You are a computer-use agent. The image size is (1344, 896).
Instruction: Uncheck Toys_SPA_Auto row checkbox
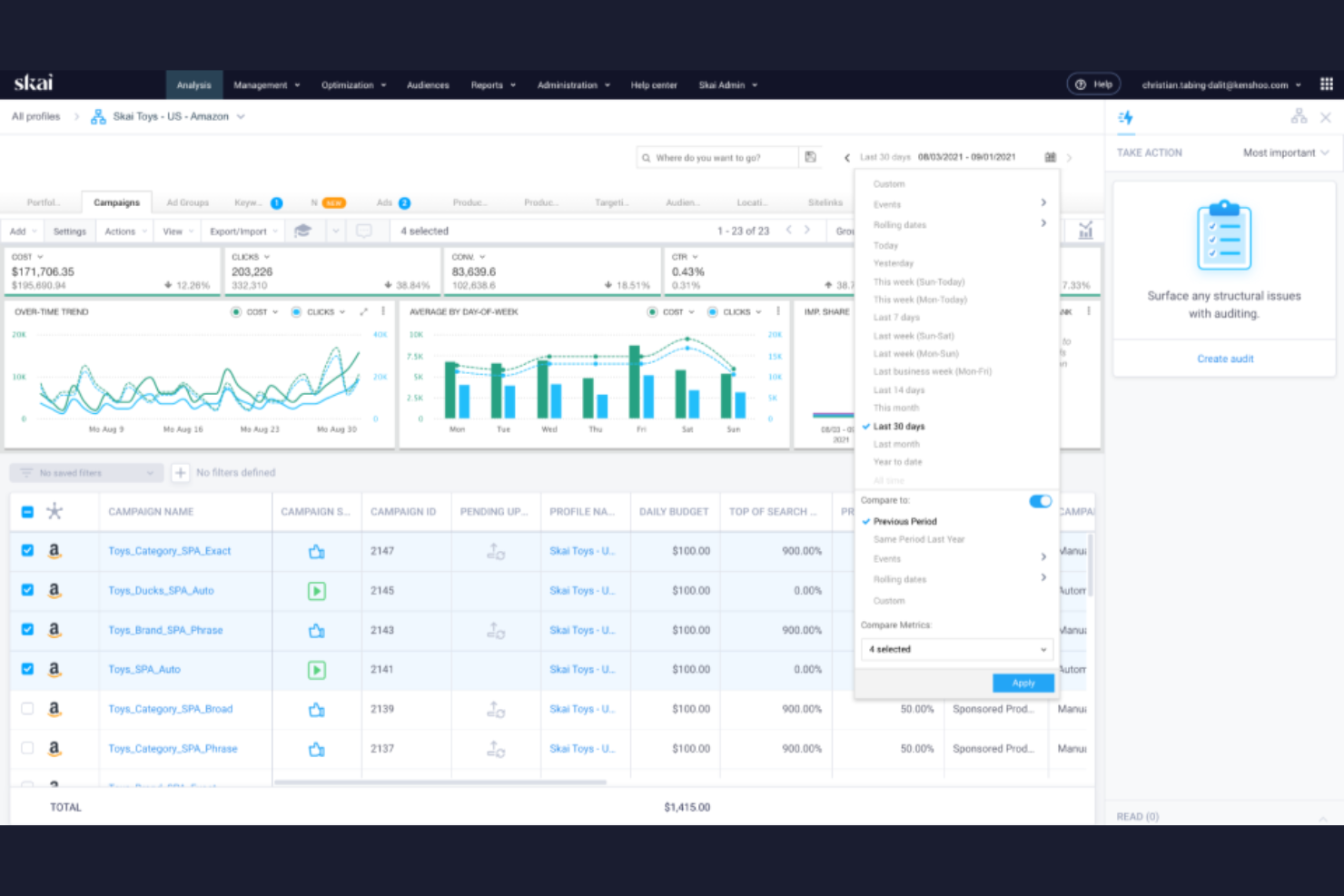pos(27,669)
